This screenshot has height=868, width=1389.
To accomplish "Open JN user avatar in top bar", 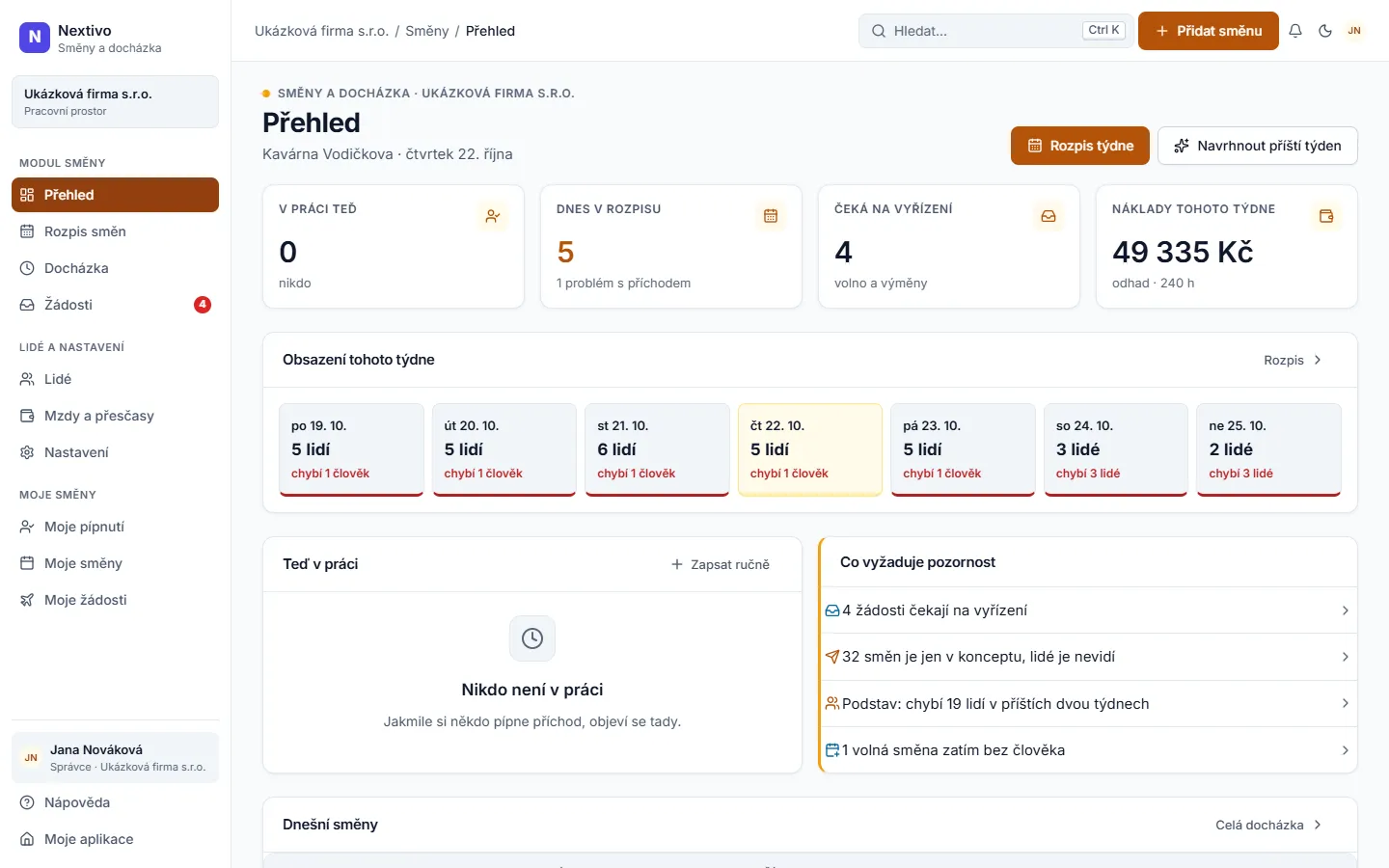I will pyautogui.click(x=1354, y=31).
